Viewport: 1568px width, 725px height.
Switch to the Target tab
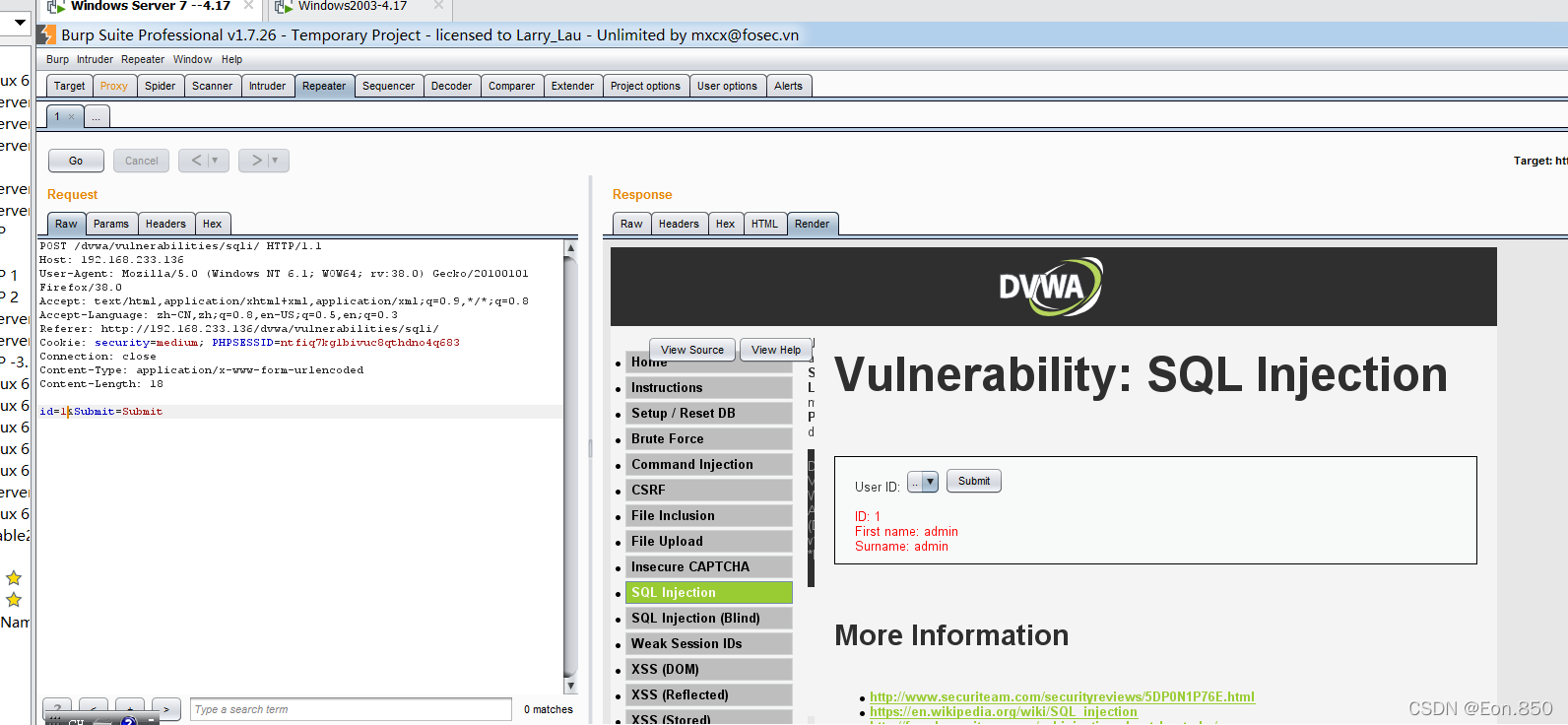pos(69,86)
